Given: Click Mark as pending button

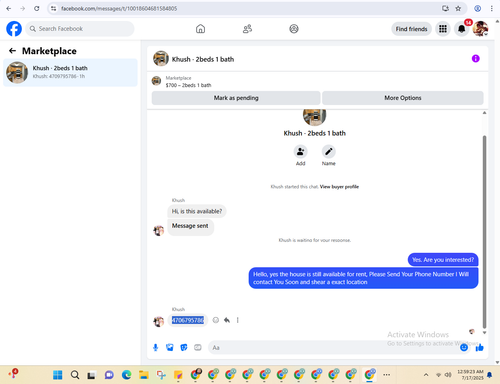Looking at the screenshot, I should point(236,98).
